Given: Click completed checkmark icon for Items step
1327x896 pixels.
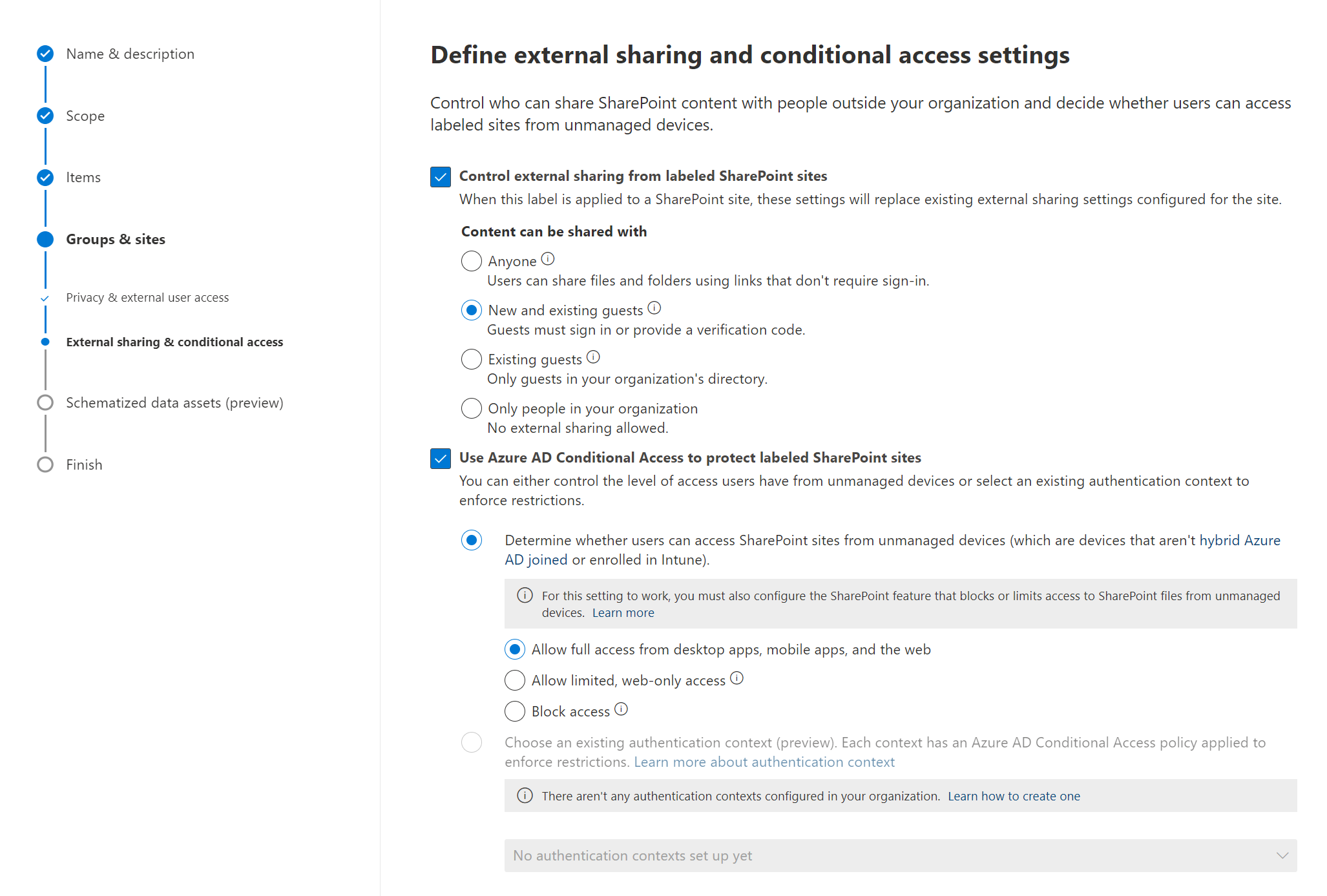Looking at the screenshot, I should pyautogui.click(x=45, y=178).
